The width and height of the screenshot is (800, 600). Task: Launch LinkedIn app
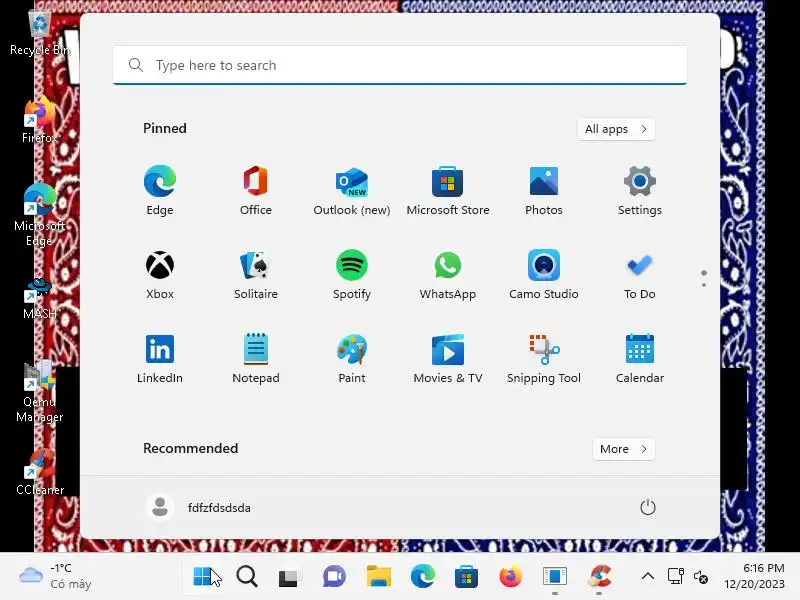coord(160,358)
